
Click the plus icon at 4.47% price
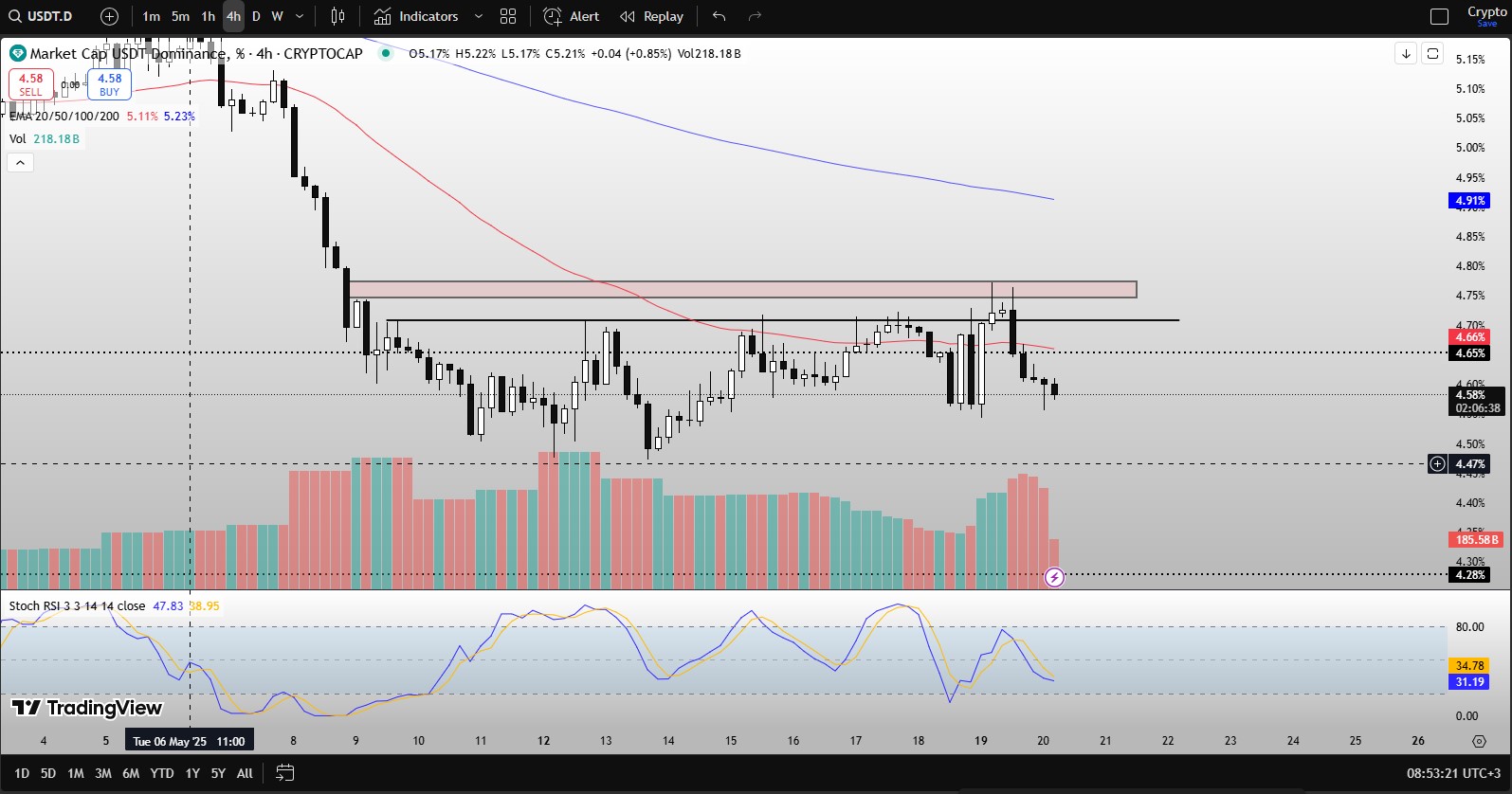[x=1438, y=463]
